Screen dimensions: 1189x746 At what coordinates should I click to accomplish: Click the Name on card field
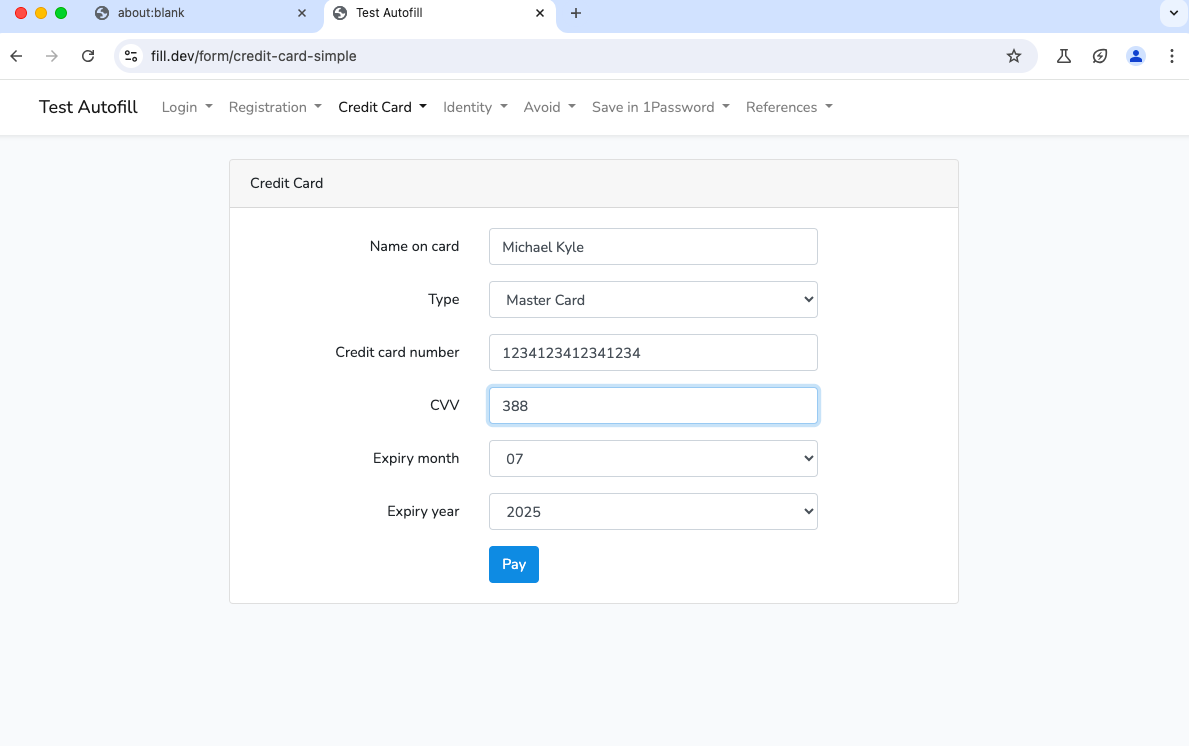tap(653, 246)
